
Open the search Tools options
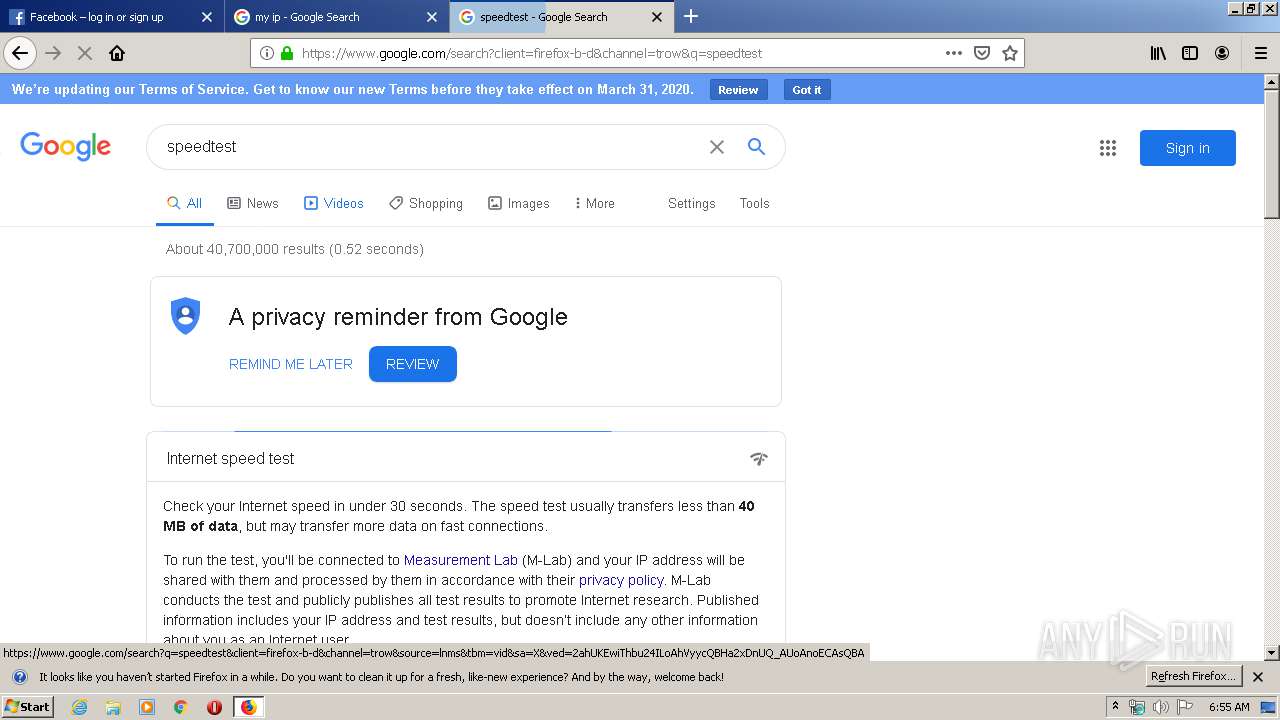[755, 203]
